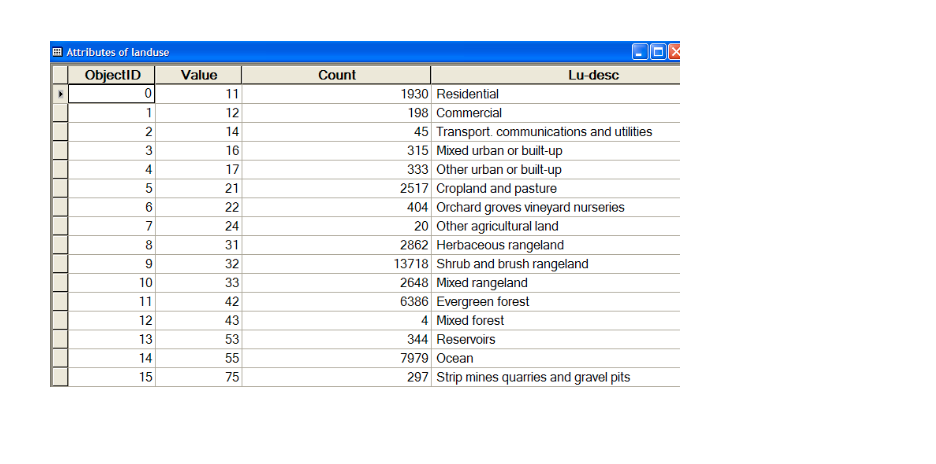Click the Count column header
This screenshot has width=936, height=464.
(337, 75)
